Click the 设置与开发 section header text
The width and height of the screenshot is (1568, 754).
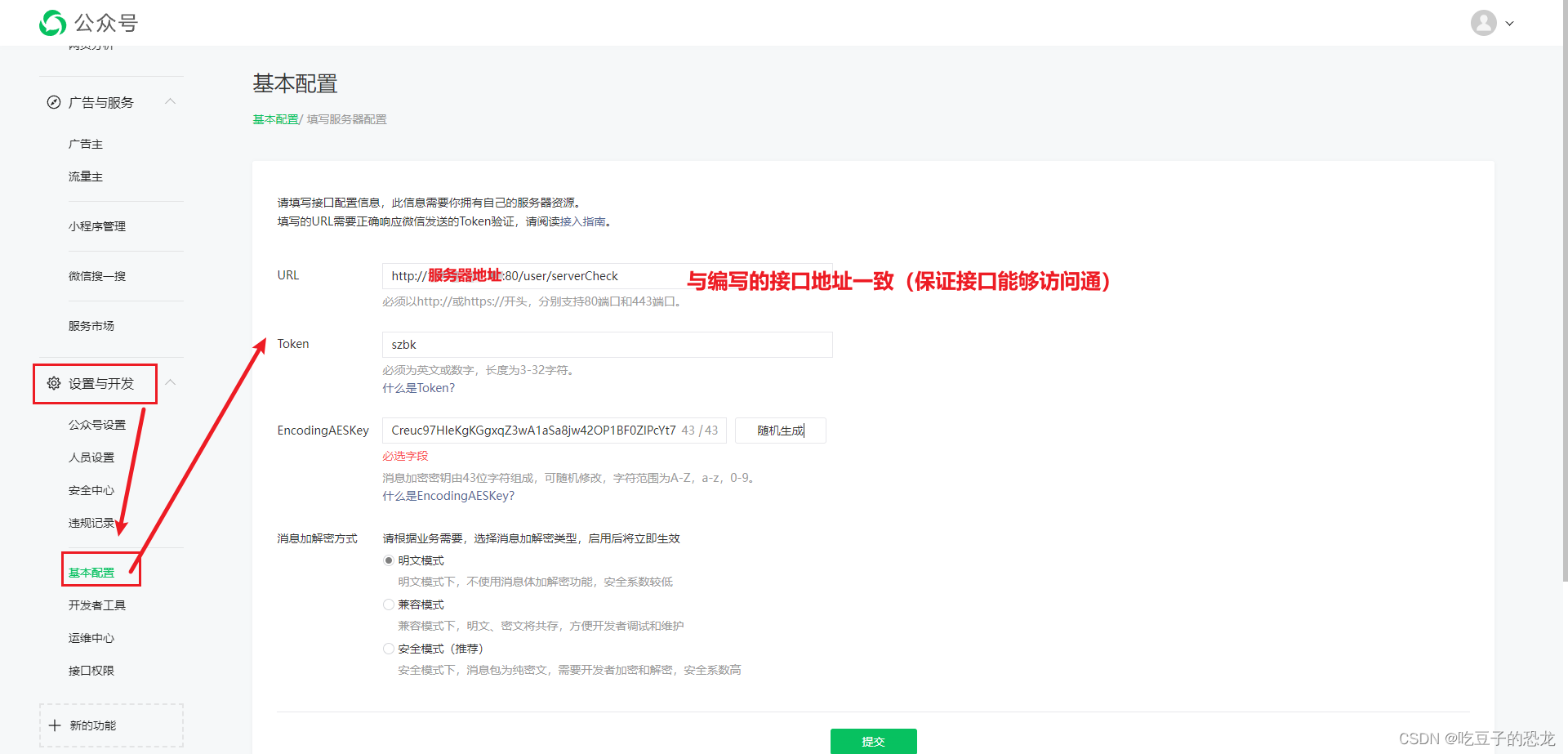coord(101,383)
